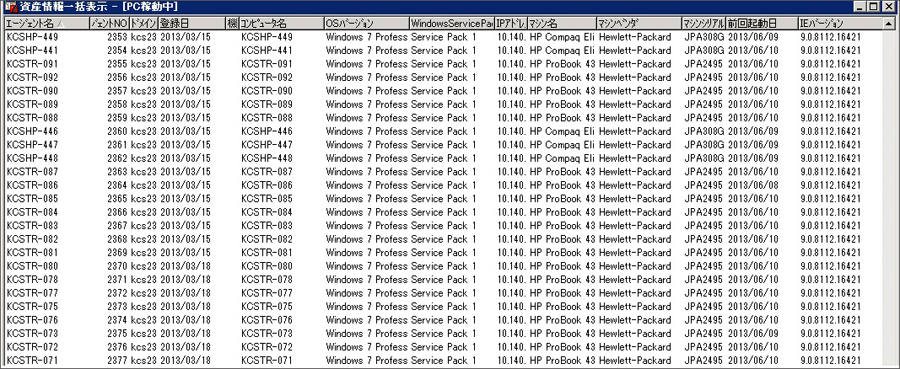900x369 pixels.
Task: Click IE version in KCSTR-090 row
Action: (830, 91)
